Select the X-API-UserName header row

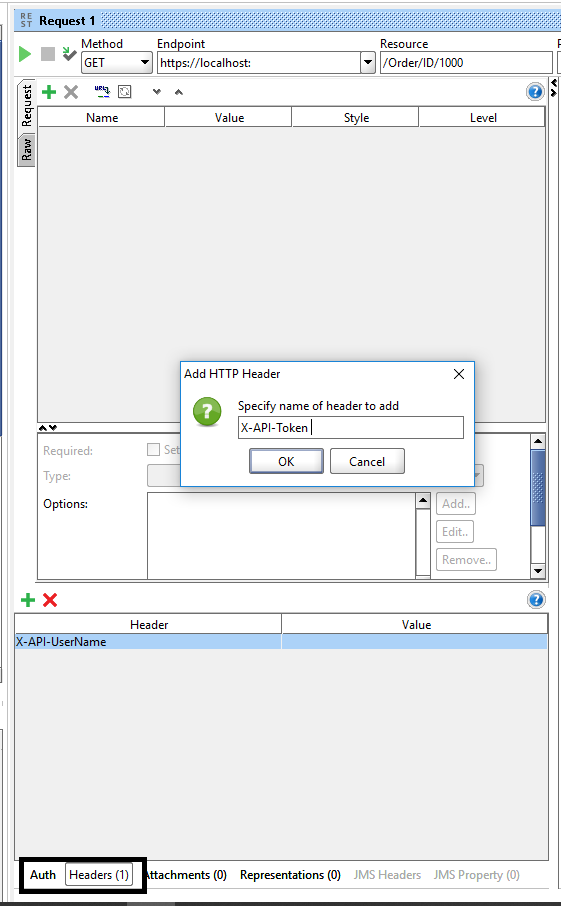coord(281,641)
